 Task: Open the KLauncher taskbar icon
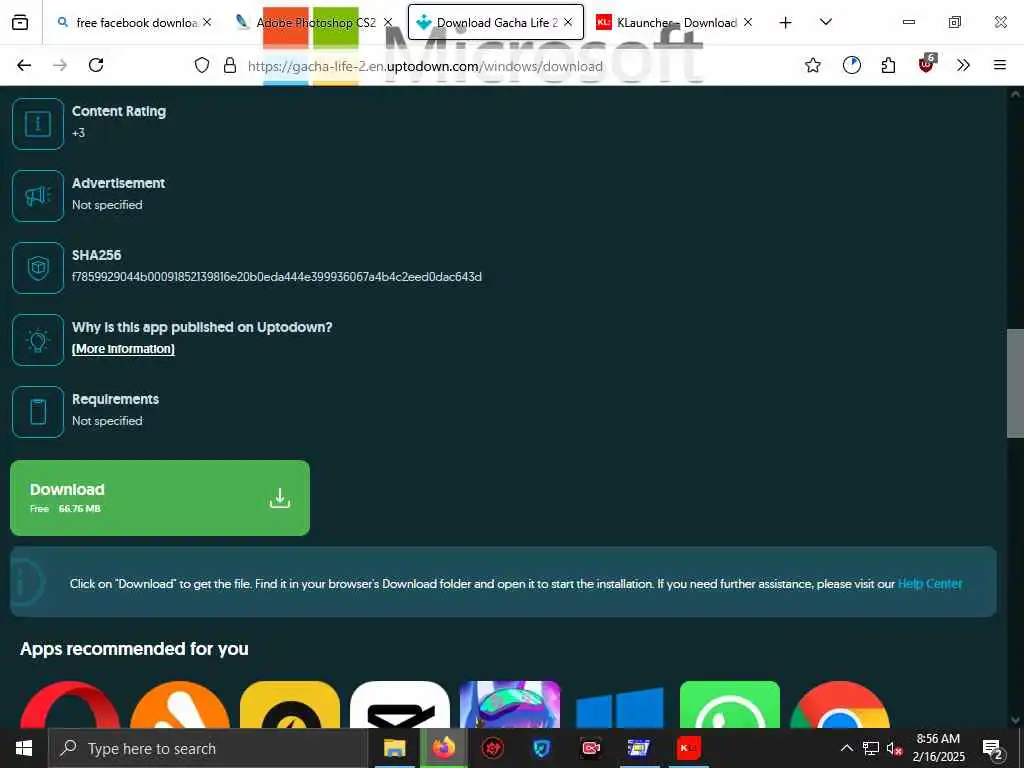(688, 748)
